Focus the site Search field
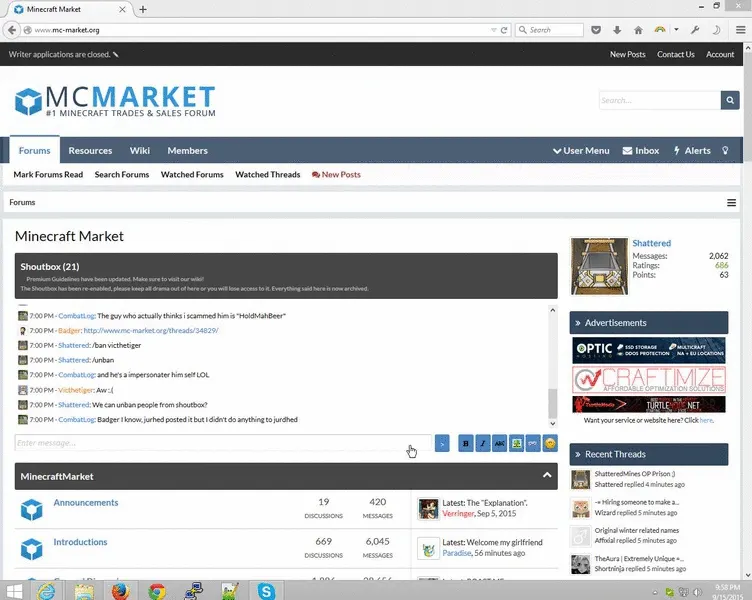Image resolution: width=752 pixels, height=600 pixels. [660, 100]
